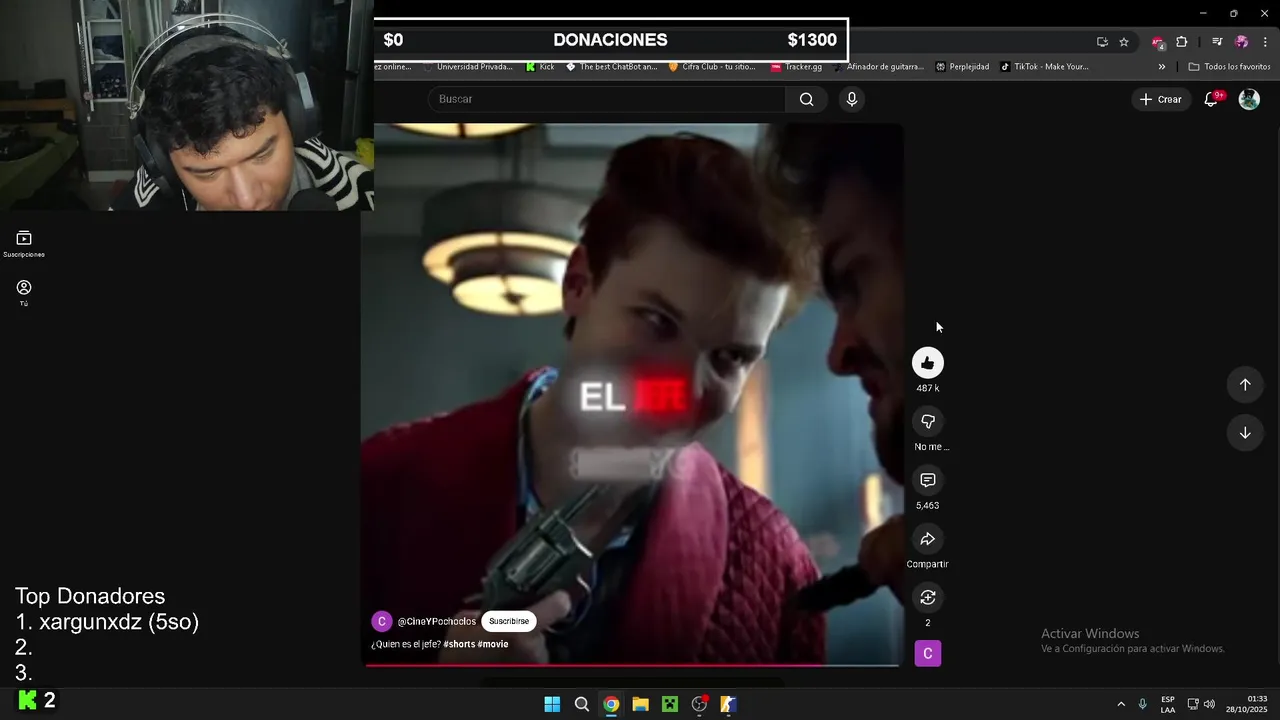Expand the hidden bookmarks chevron

pyautogui.click(x=1162, y=67)
